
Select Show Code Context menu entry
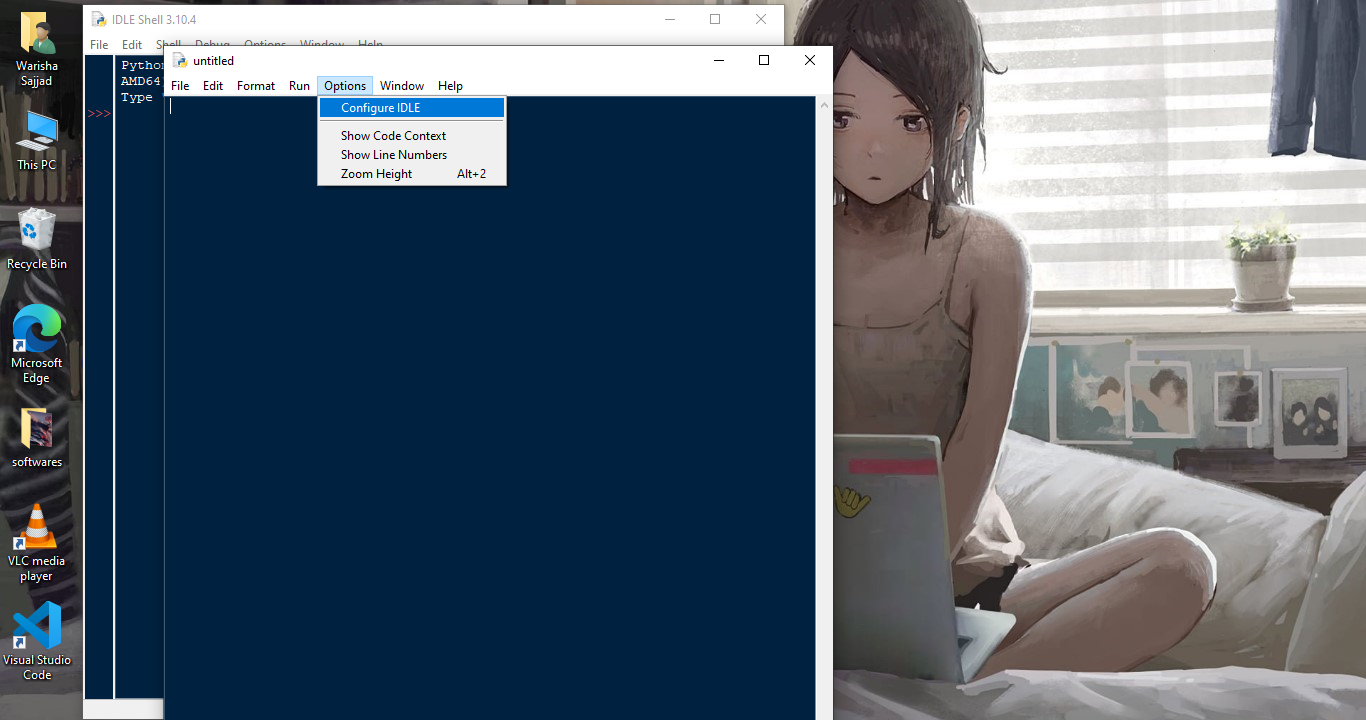pos(412,136)
